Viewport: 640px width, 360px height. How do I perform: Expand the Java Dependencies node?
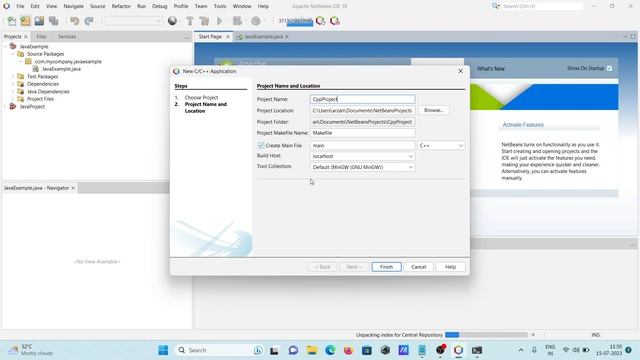tap(13, 91)
